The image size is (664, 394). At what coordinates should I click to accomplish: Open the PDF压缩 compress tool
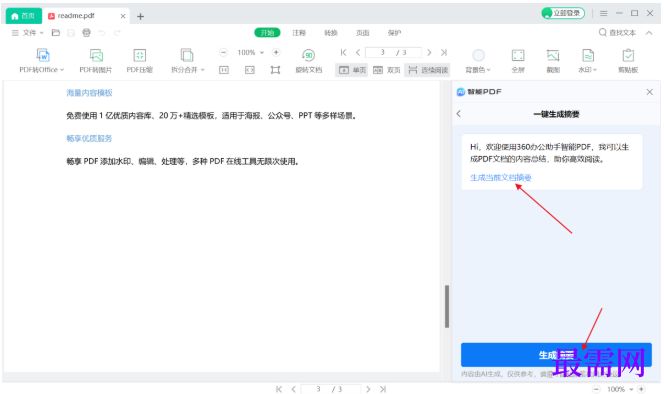click(x=139, y=60)
